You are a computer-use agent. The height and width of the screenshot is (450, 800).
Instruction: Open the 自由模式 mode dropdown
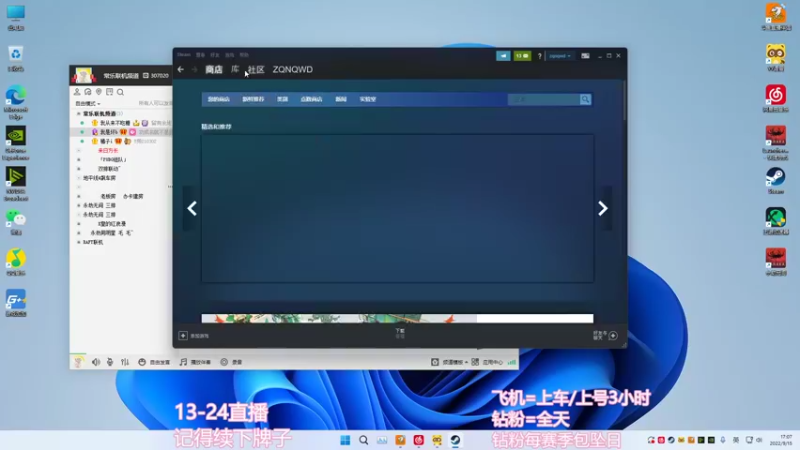88,104
